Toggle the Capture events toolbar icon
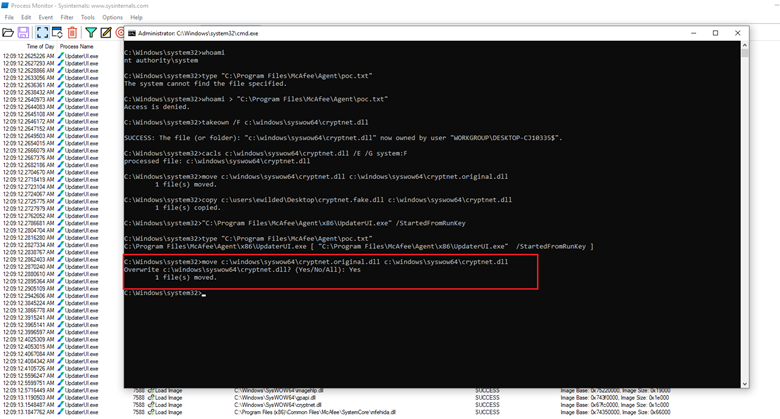Image resolution: width=780 pixels, height=419 pixels. click(x=41, y=32)
